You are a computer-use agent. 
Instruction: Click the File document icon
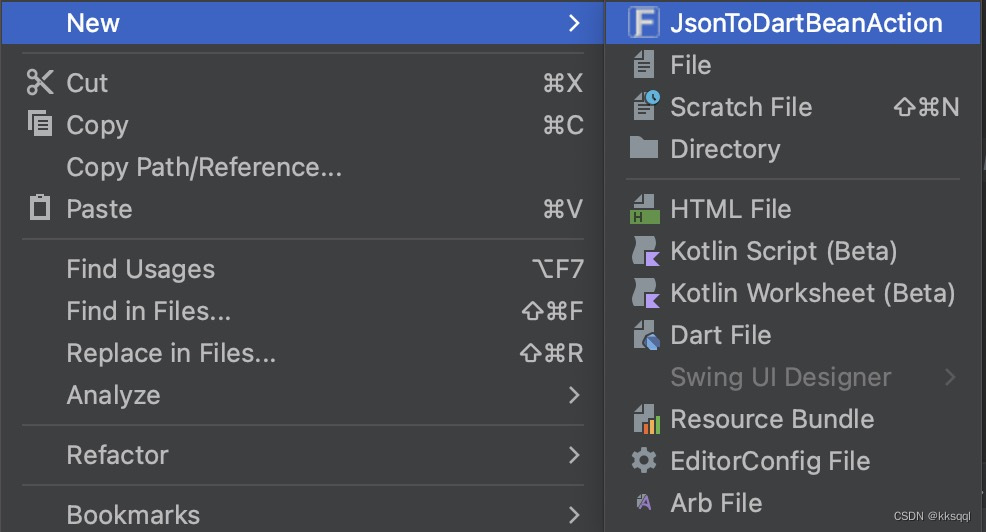coord(643,65)
